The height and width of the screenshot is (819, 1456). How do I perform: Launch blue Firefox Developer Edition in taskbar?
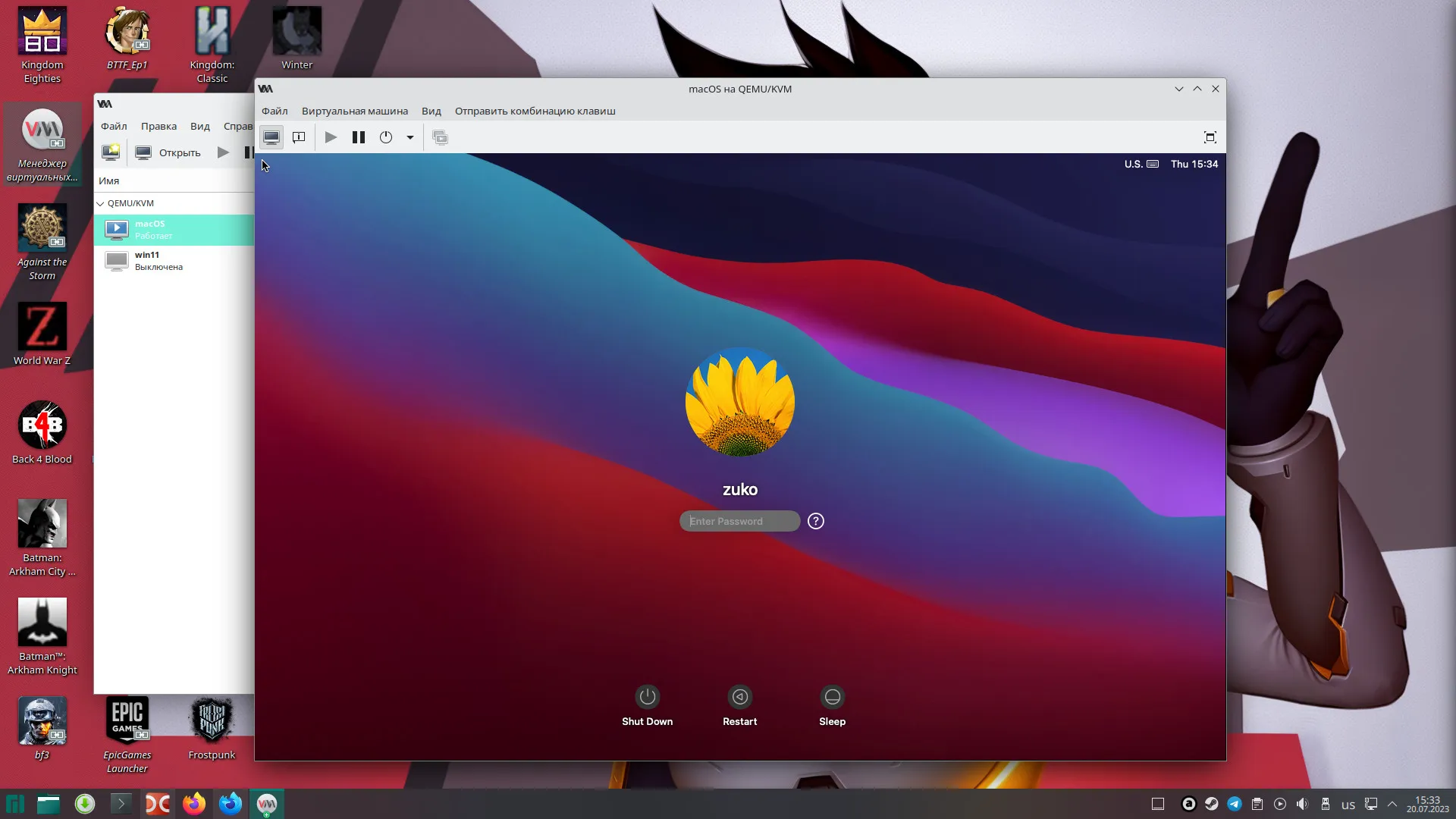click(231, 804)
